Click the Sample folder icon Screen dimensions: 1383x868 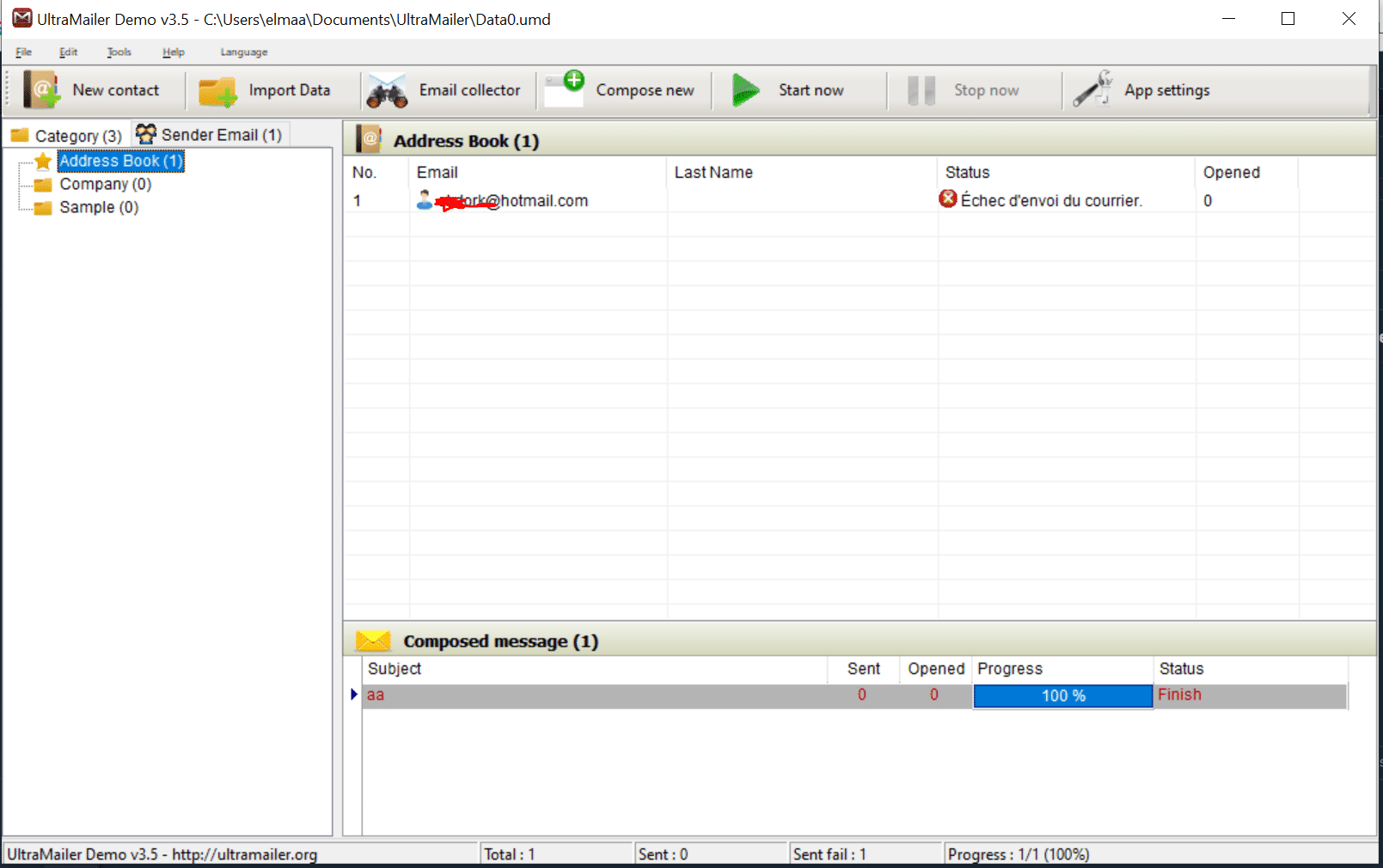(x=43, y=208)
